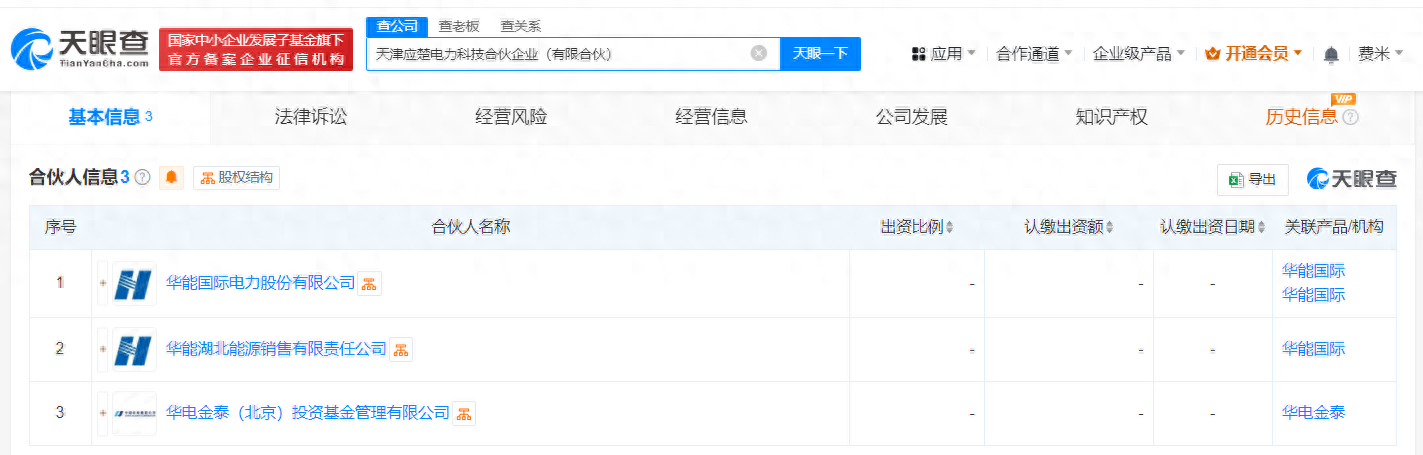This screenshot has width=1423, height=455.
Task: Open the 华能国际 related link in row 2
Action: pos(1313,349)
